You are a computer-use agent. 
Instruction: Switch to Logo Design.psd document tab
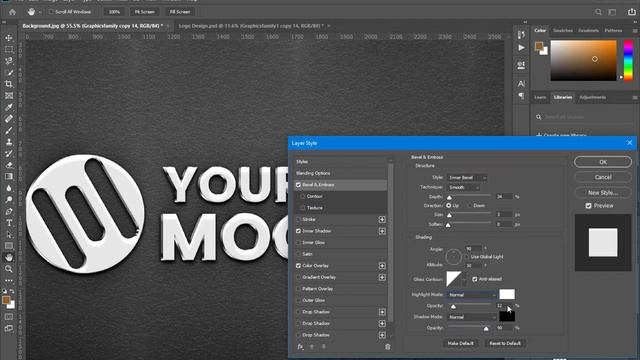(x=251, y=26)
